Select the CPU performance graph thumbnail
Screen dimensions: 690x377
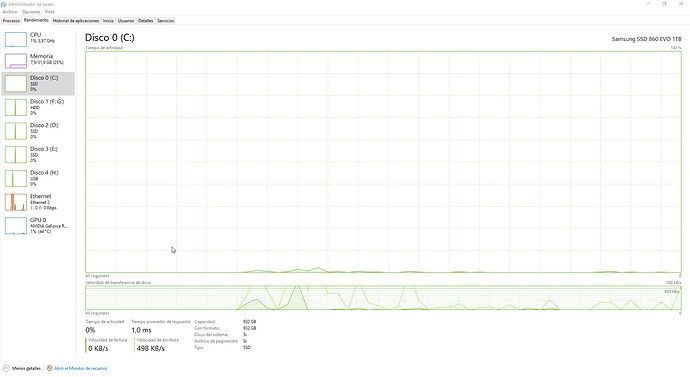16,39
